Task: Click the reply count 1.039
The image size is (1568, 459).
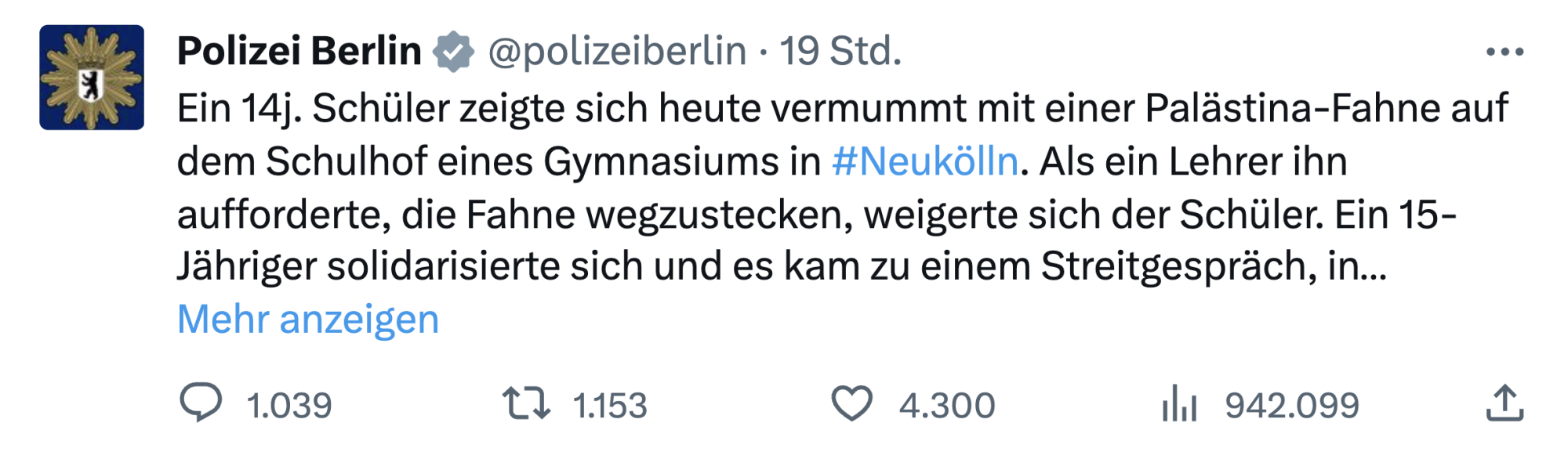Action: coord(289,406)
